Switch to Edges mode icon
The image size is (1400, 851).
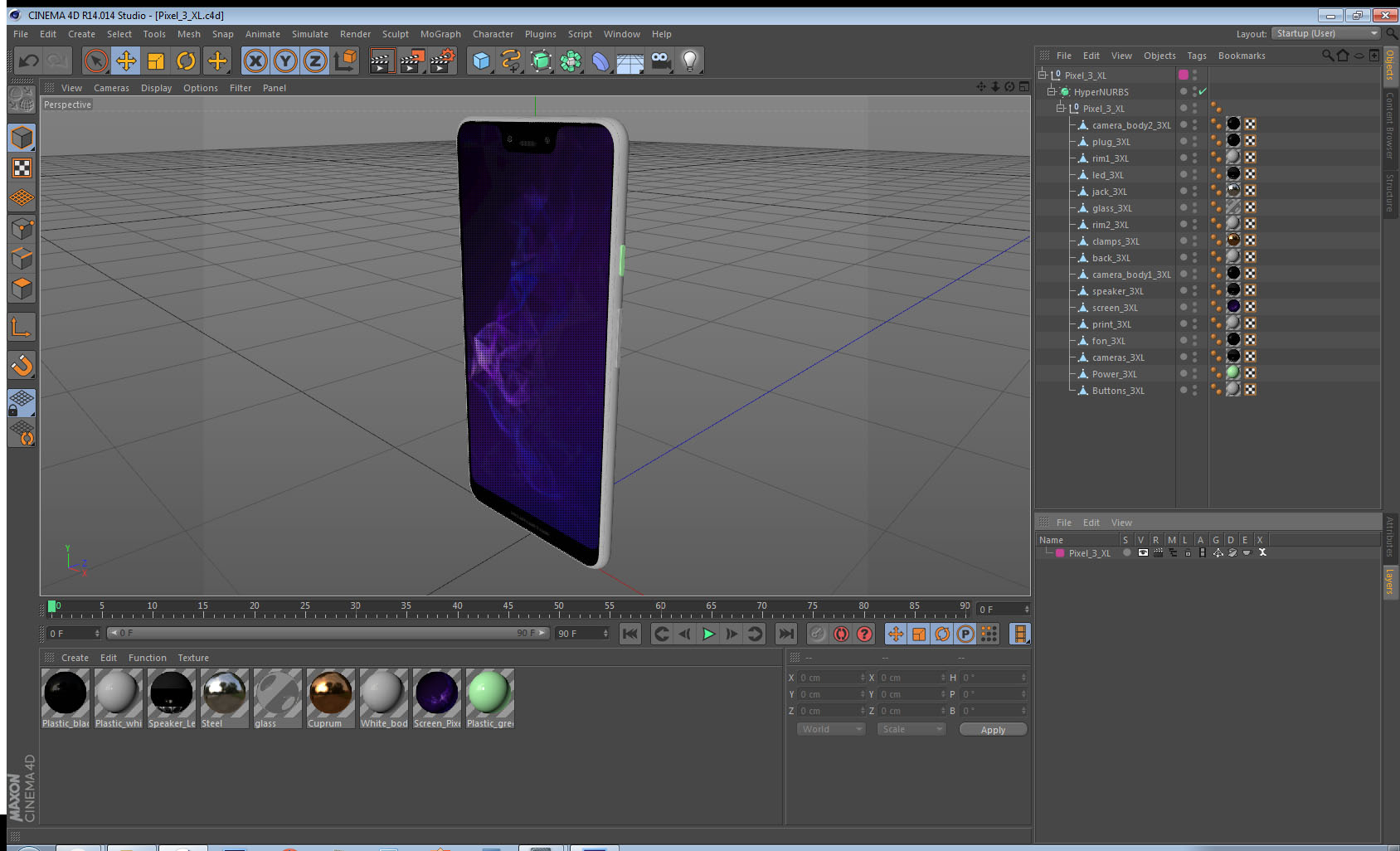pyautogui.click(x=22, y=258)
